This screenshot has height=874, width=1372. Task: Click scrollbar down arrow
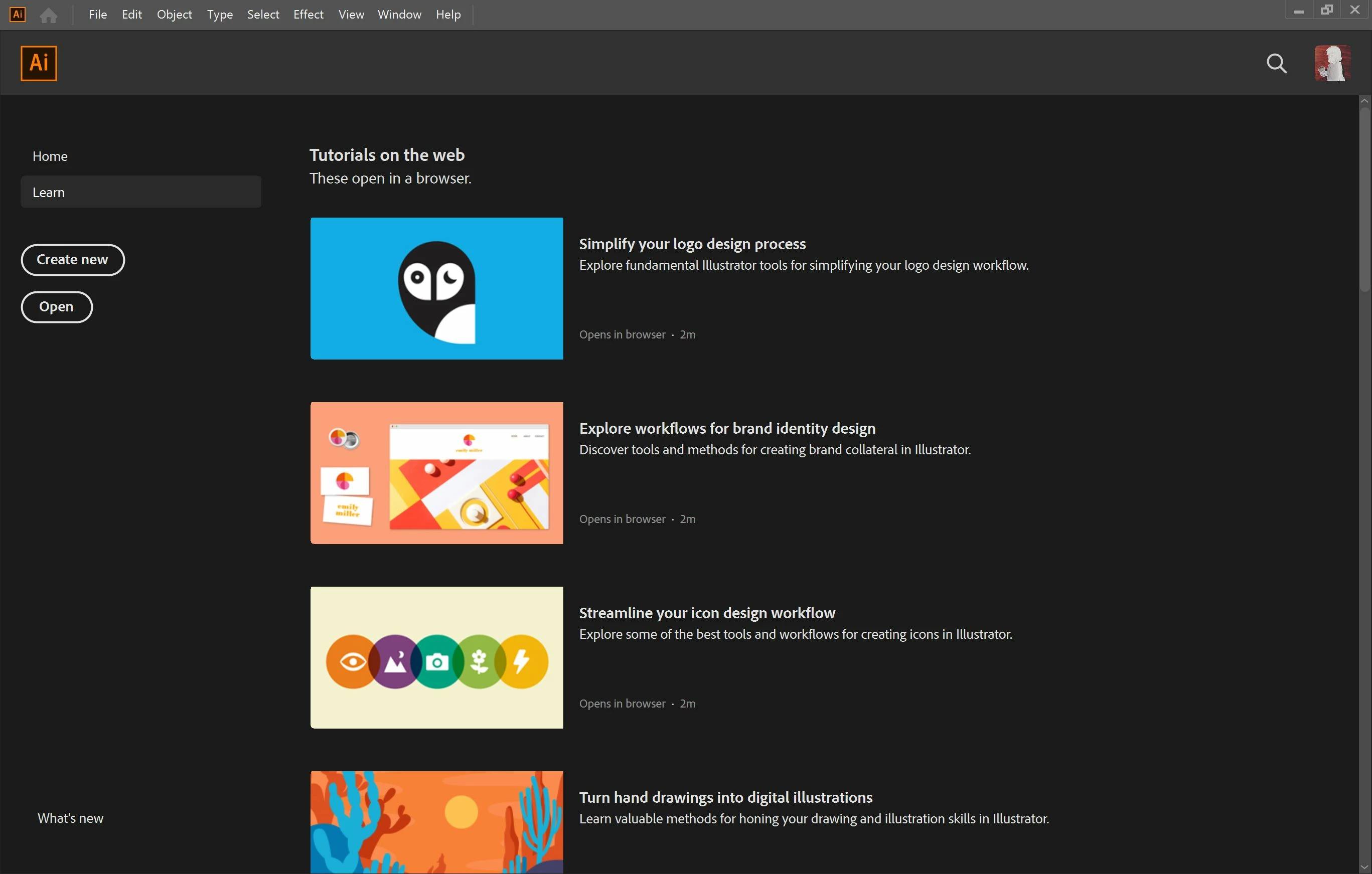(x=1364, y=867)
